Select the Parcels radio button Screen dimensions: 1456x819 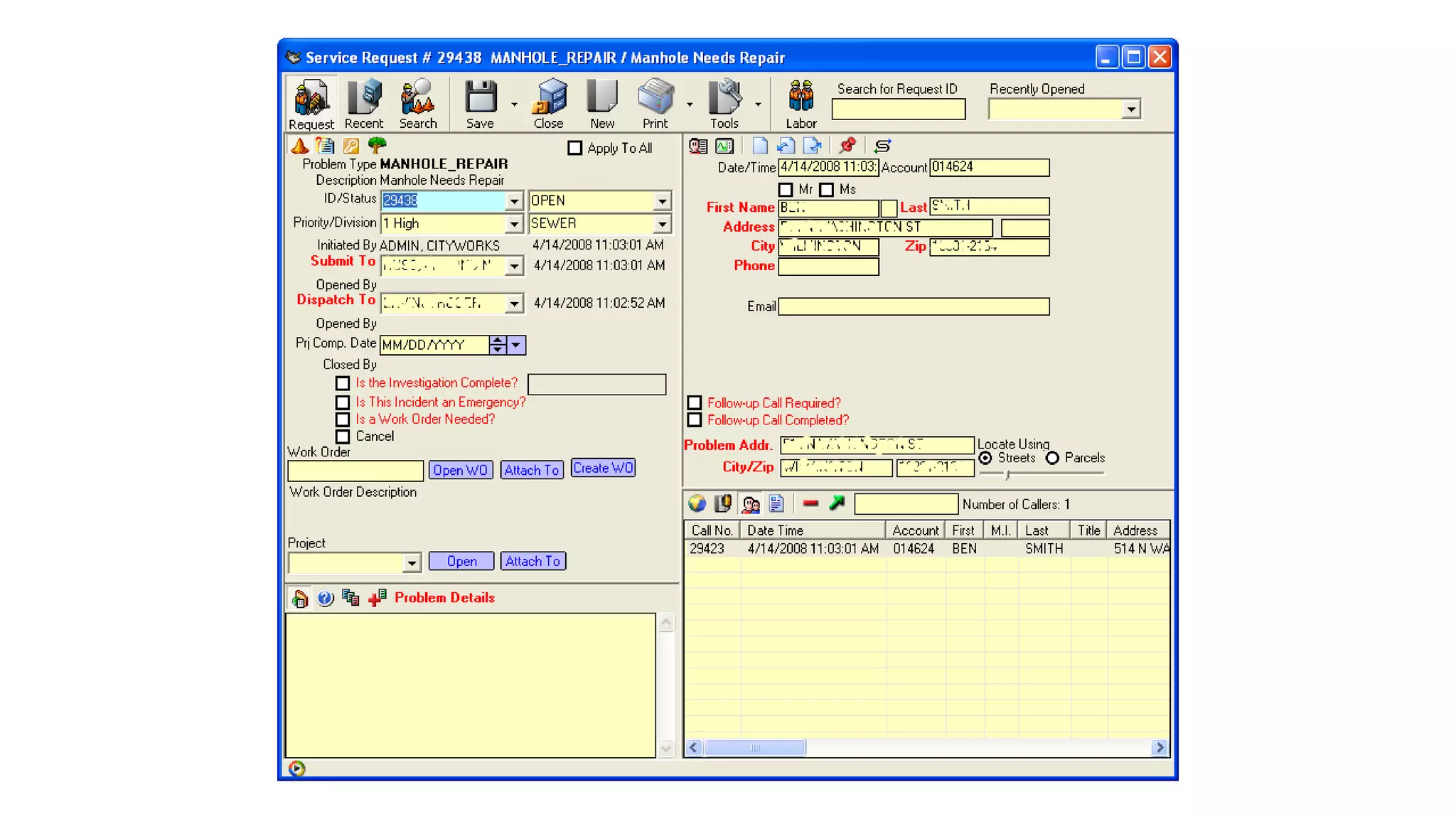point(1053,459)
